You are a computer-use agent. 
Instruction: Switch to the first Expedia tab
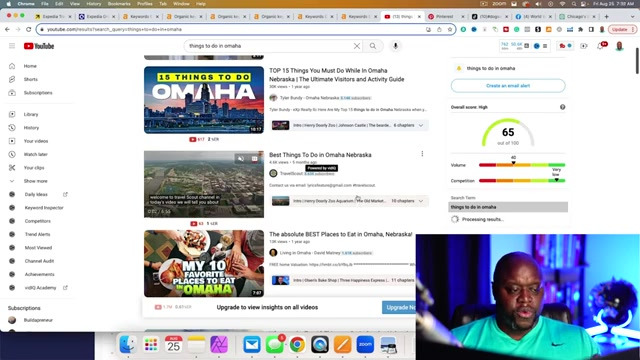pos(53,16)
